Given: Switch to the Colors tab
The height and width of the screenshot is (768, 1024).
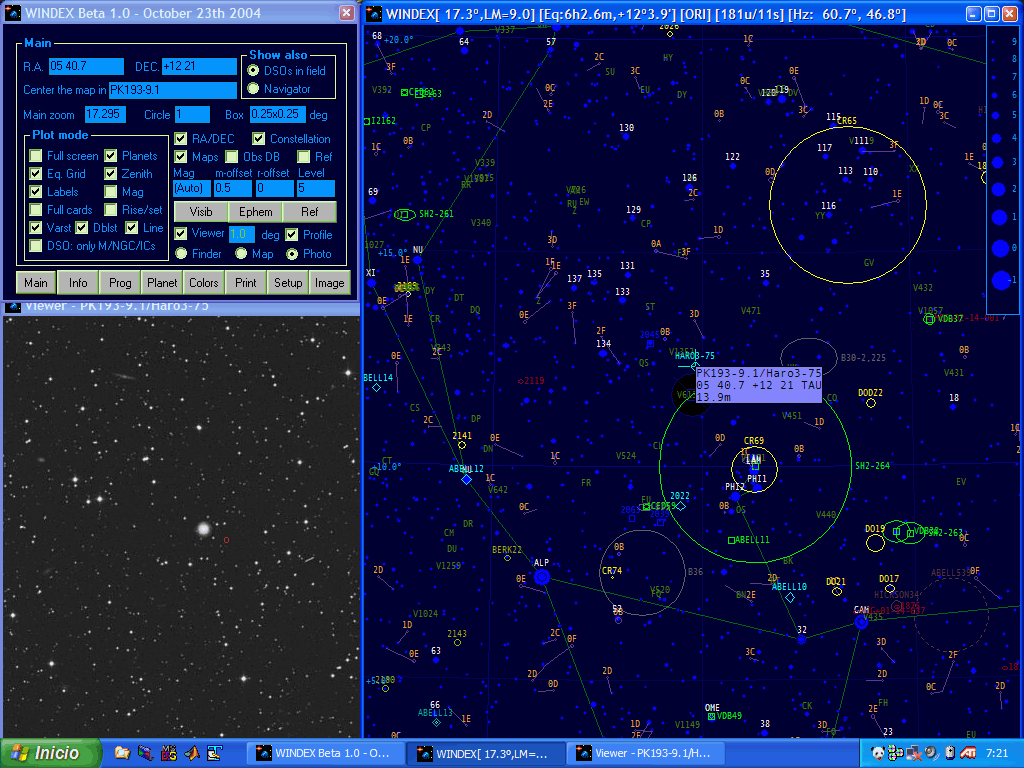Looking at the screenshot, I should click(x=204, y=283).
